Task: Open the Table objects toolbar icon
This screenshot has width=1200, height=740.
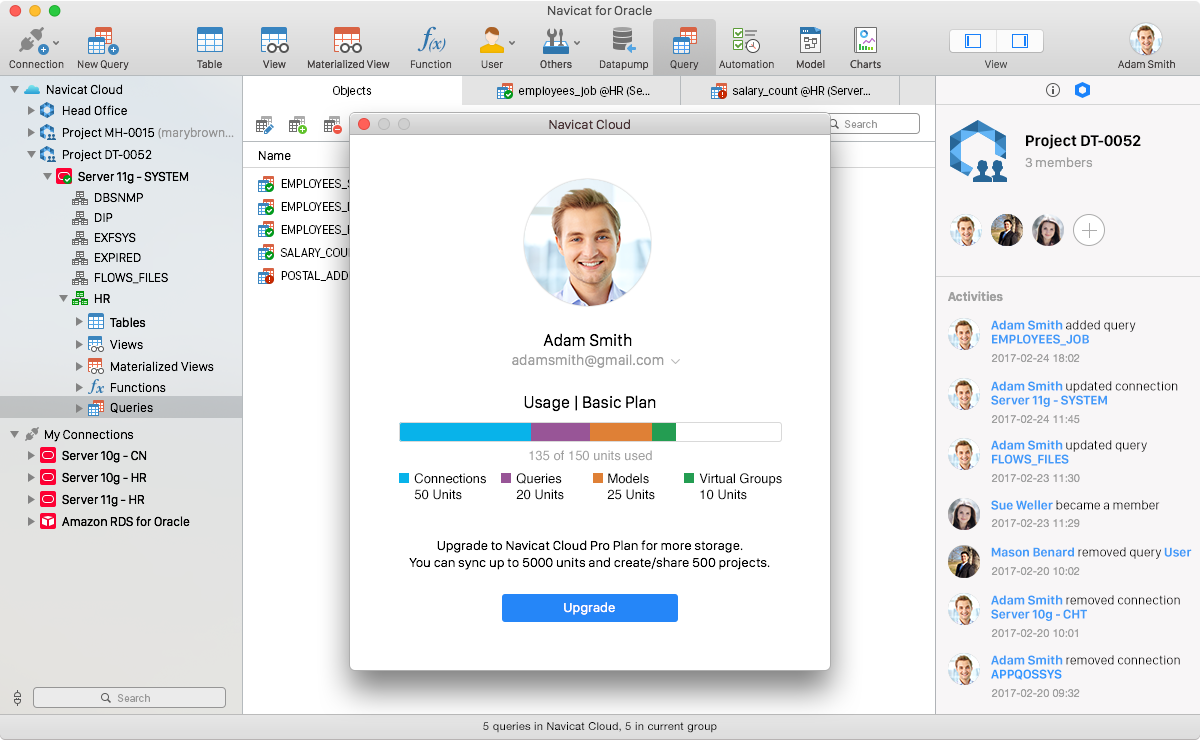Action: pyautogui.click(x=209, y=47)
